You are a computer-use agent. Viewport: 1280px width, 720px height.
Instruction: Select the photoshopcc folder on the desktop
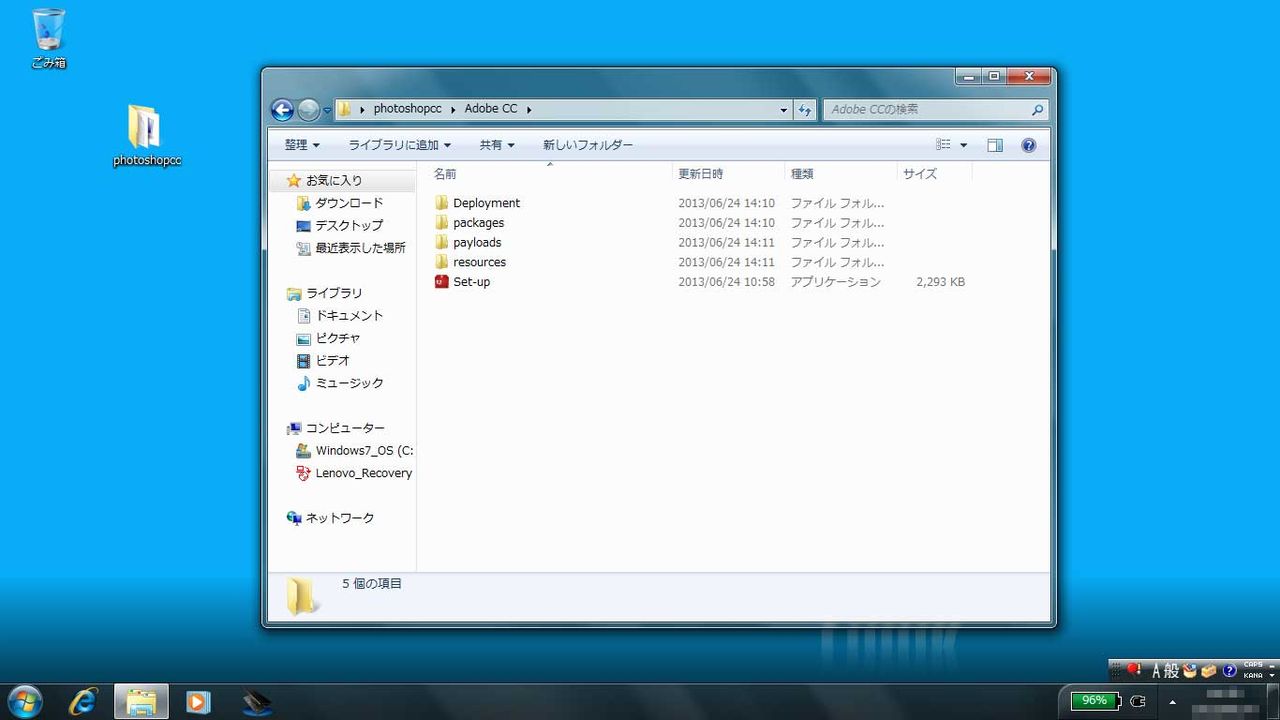pos(146,136)
